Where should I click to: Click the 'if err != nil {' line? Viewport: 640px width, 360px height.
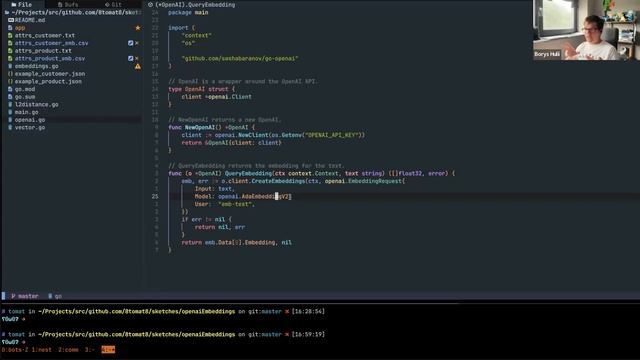point(207,220)
